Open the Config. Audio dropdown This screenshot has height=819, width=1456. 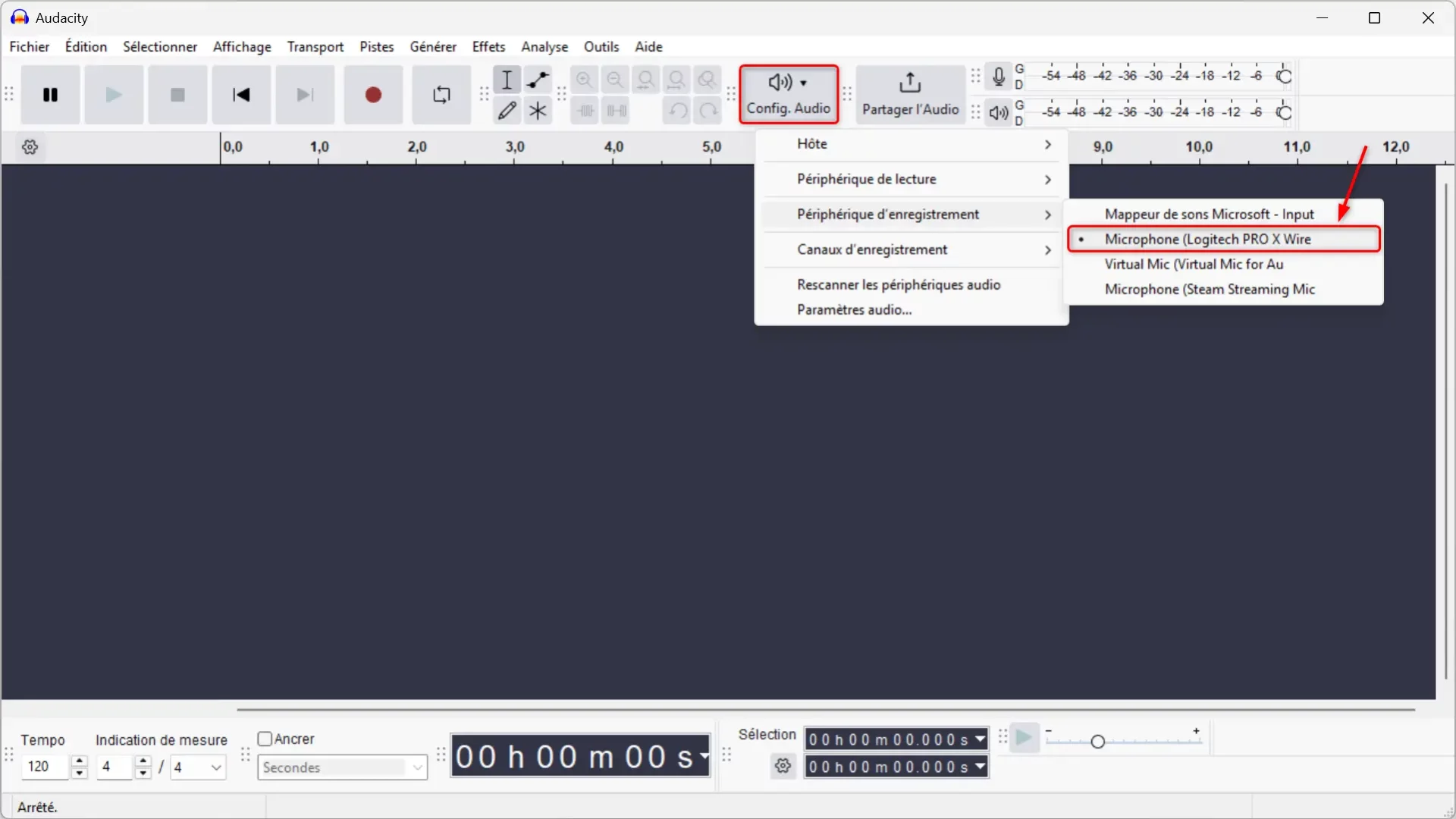pos(789,95)
